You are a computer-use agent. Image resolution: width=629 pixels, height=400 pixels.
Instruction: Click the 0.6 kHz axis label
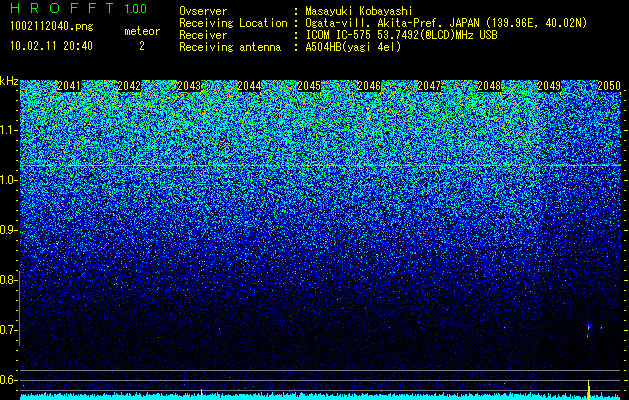click(8, 380)
